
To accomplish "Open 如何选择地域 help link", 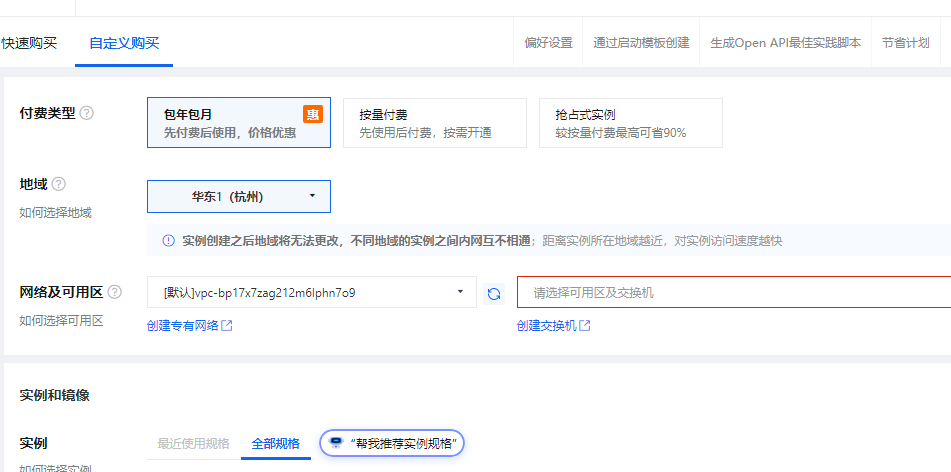I will [x=55, y=212].
